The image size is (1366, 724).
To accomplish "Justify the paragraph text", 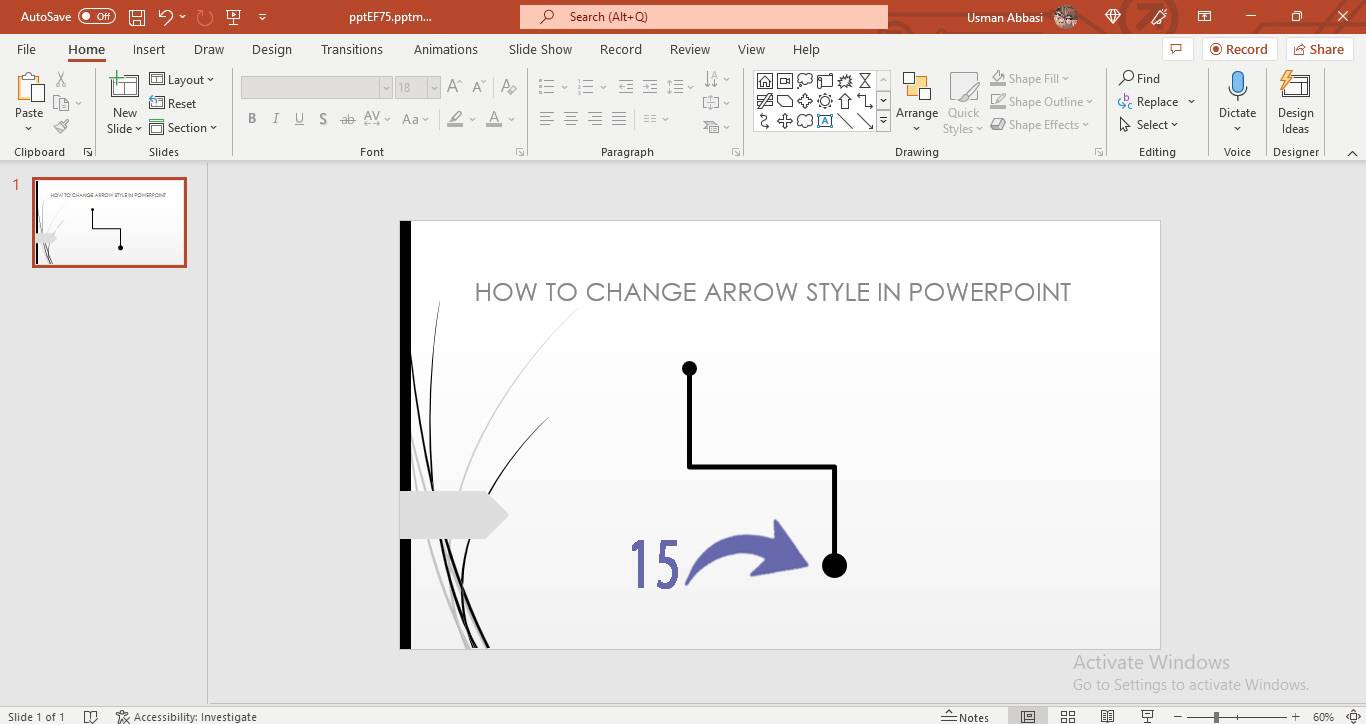I will click(x=619, y=119).
